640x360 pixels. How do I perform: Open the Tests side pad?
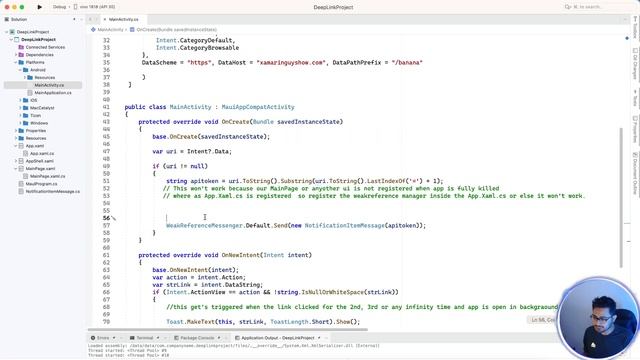pyautogui.click(x=635, y=98)
